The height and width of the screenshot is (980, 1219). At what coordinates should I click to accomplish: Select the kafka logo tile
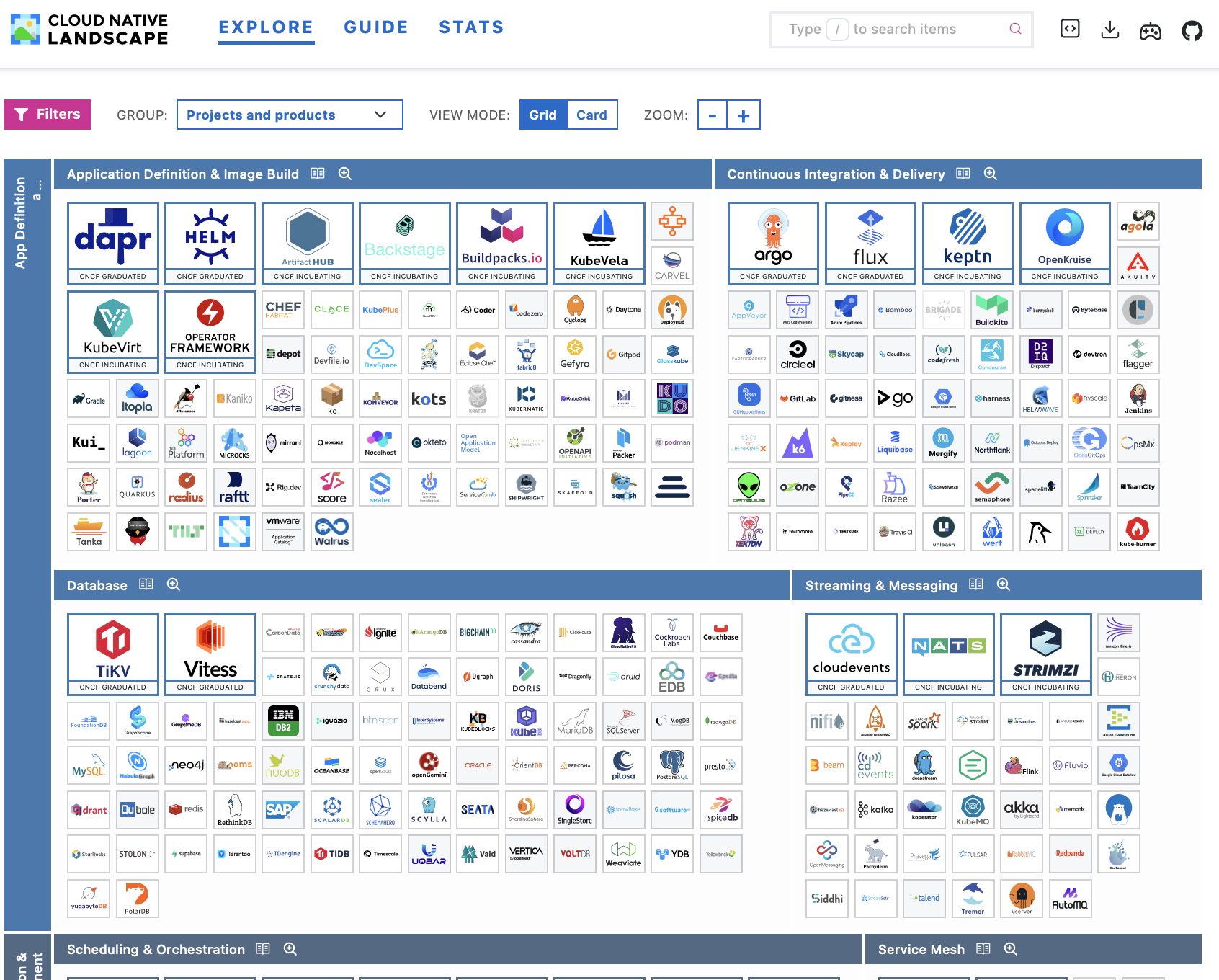[x=875, y=809]
